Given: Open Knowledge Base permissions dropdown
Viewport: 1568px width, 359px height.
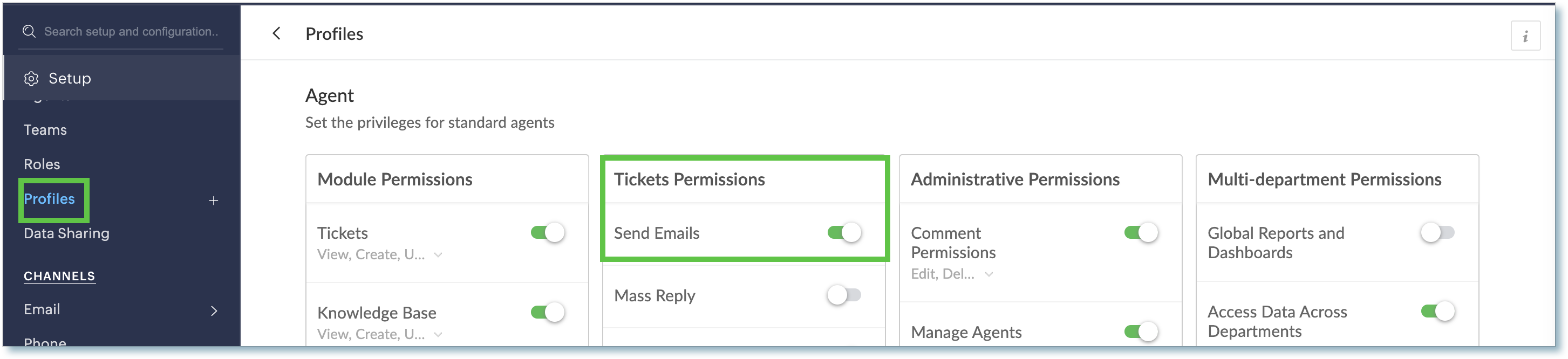Looking at the screenshot, I should pos(438,335).
